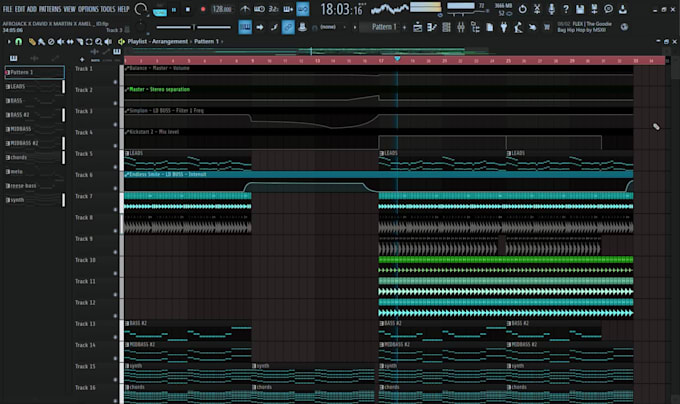Image resolution: width=680 pixels, height=404 pixels.
Task: Choose the select tool in Playlist toolbar
Action: point(89,42)
